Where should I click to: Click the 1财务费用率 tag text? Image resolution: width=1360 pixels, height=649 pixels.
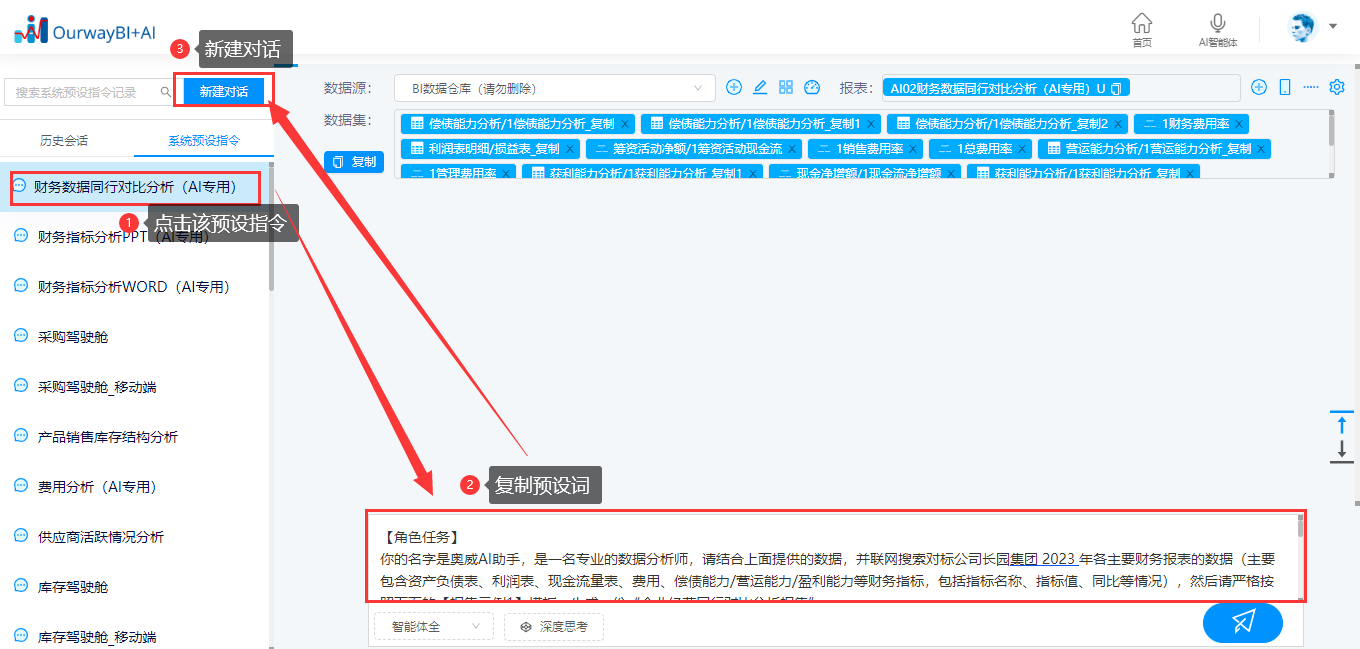pyautogui.click(x=1195, y=124)
